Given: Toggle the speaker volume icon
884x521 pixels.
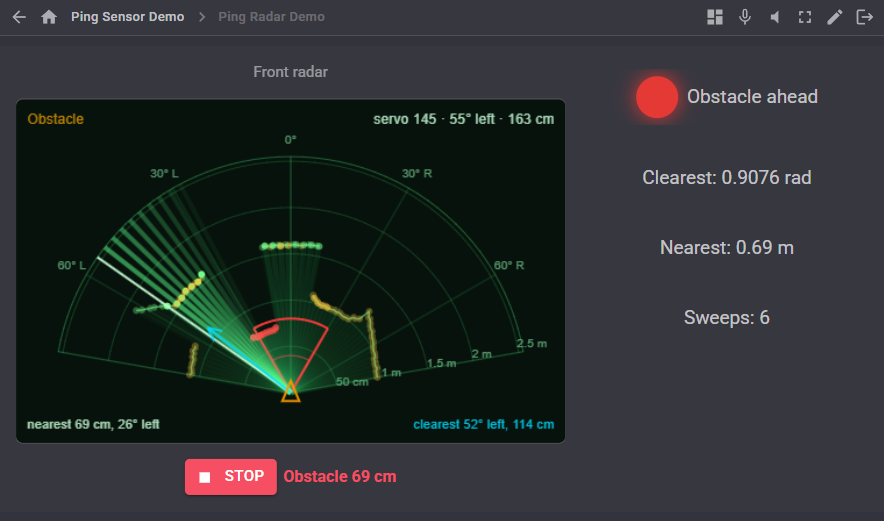Looking at the screenshot, I should pos(775,17).
